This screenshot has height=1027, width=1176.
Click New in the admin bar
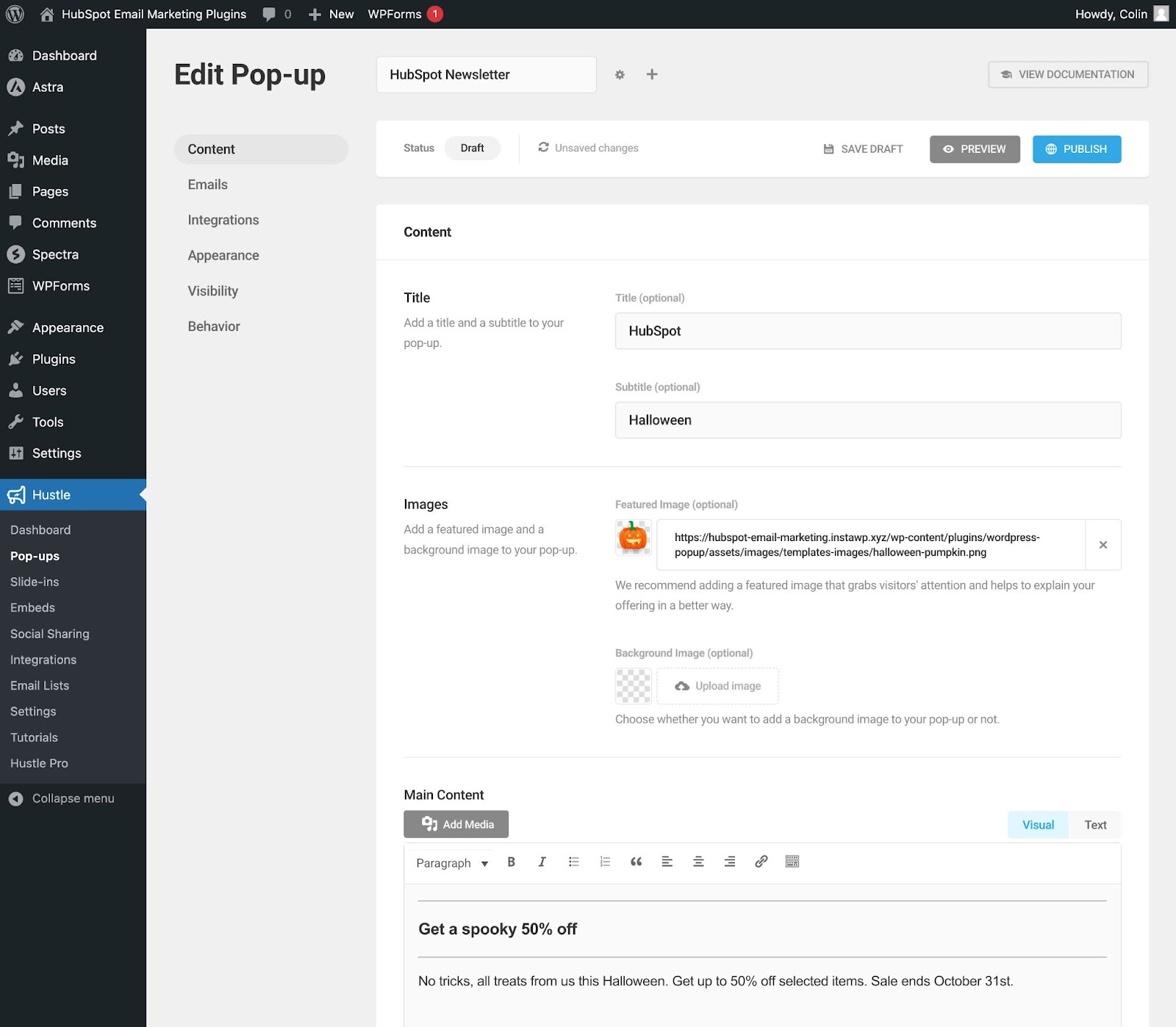click(x=331, y=14)
